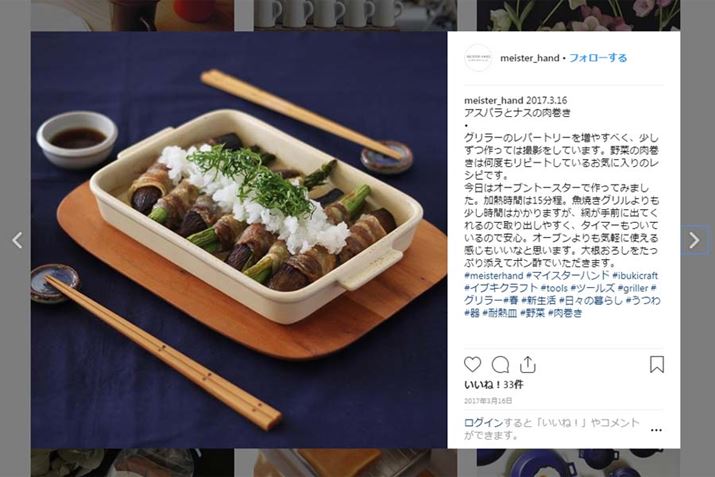Open the #マイスターハンド hashtag
The height and width of the screenshot is (477, 715).
(x=568, y=275)
